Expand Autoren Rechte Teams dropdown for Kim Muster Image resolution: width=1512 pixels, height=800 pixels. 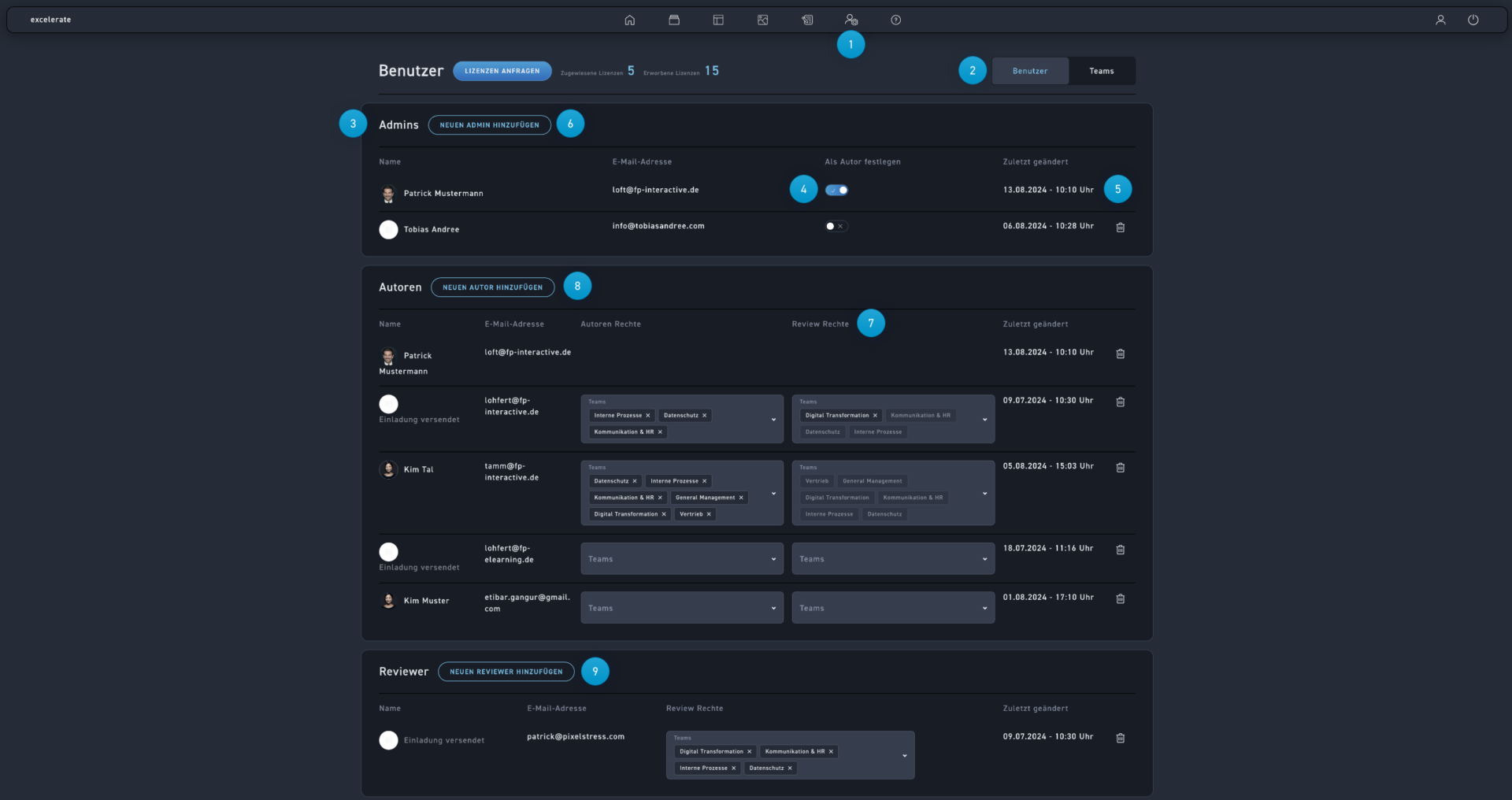pos(681,608)
